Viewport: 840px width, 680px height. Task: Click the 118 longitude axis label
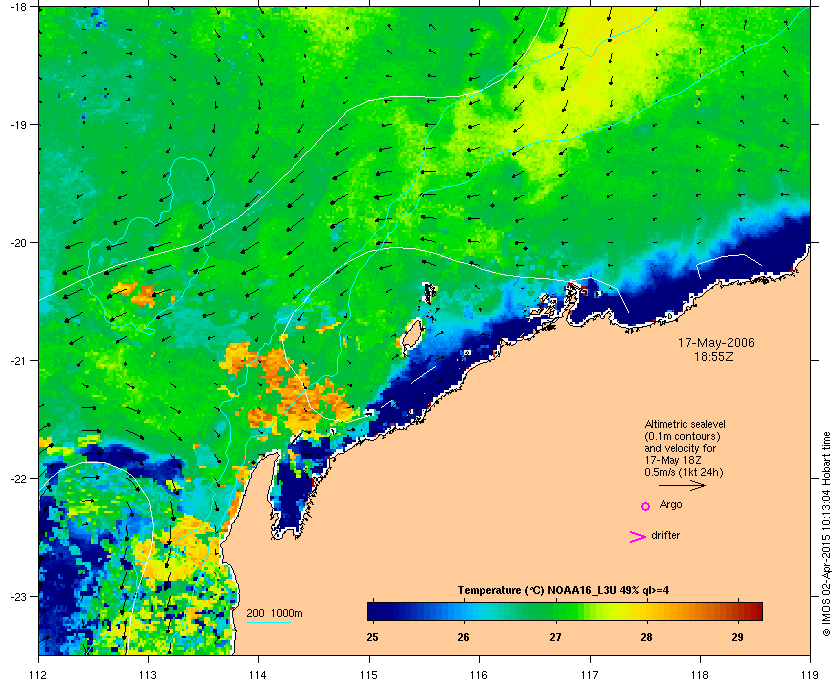tap(700, 675)
